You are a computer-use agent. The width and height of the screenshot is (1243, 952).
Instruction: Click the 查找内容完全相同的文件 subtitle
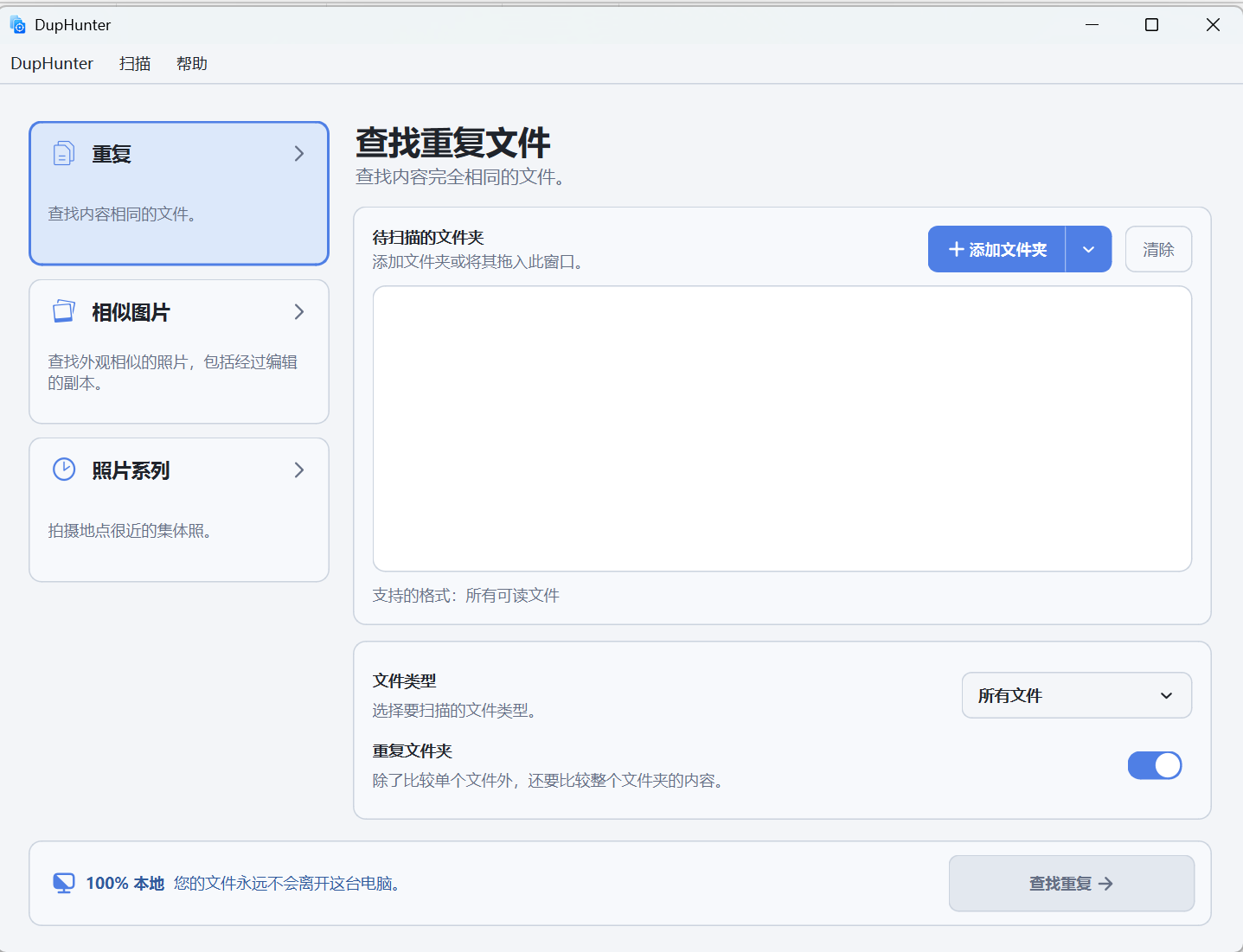point(460,176)
